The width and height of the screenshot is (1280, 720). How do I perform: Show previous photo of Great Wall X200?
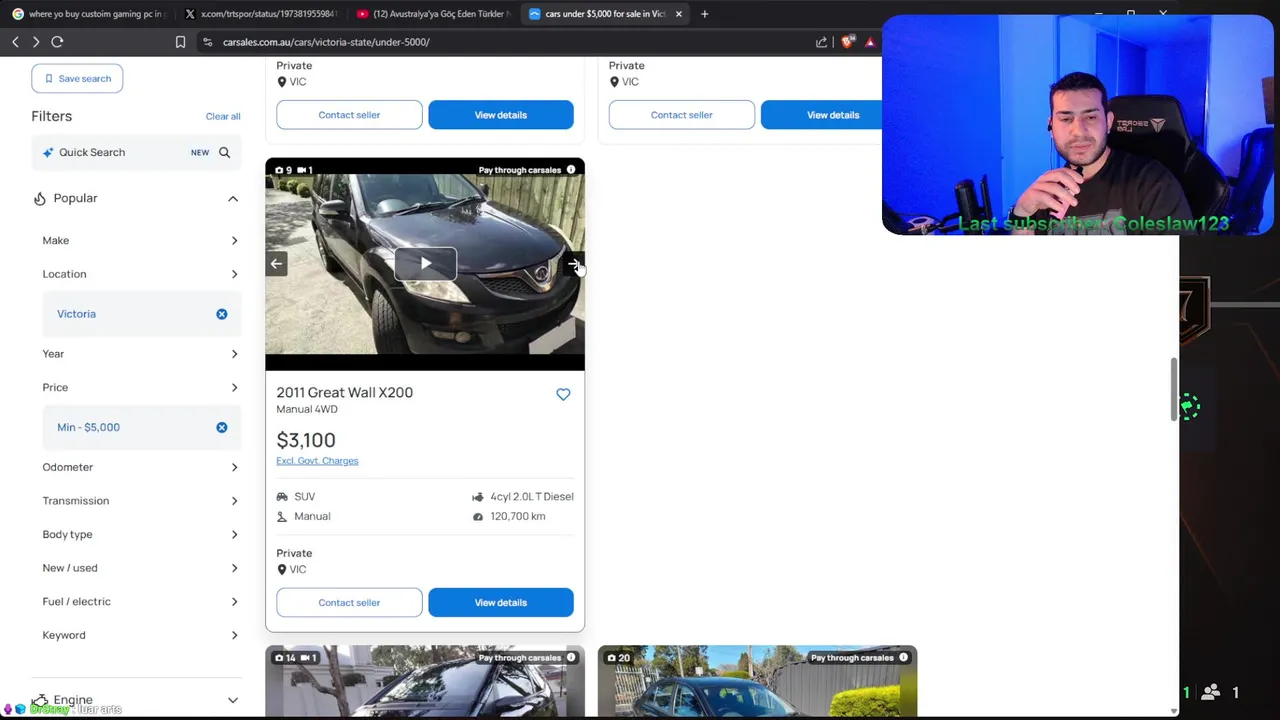click(x=277, y=264)
